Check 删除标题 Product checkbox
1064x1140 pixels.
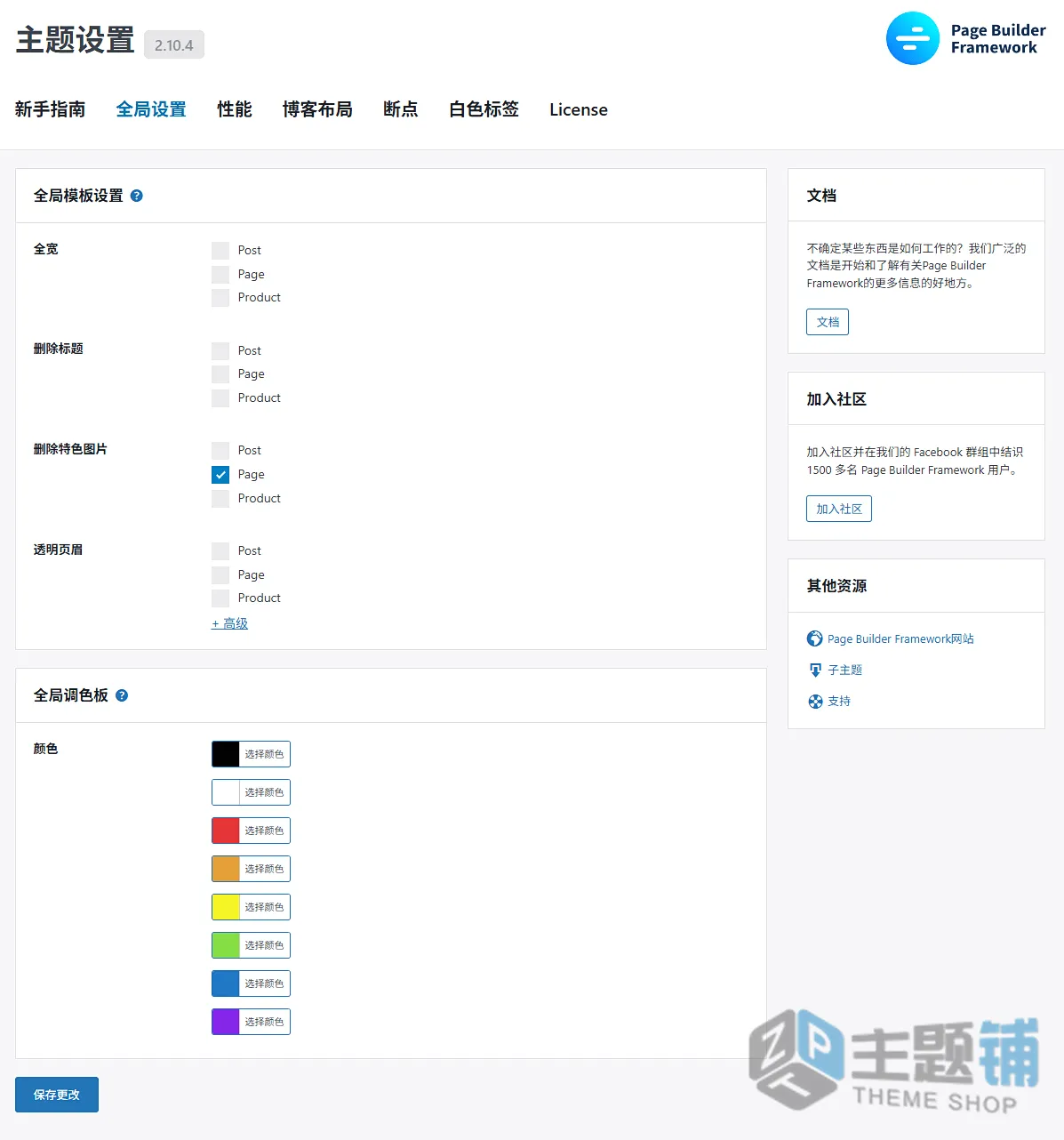coord(220,398)
